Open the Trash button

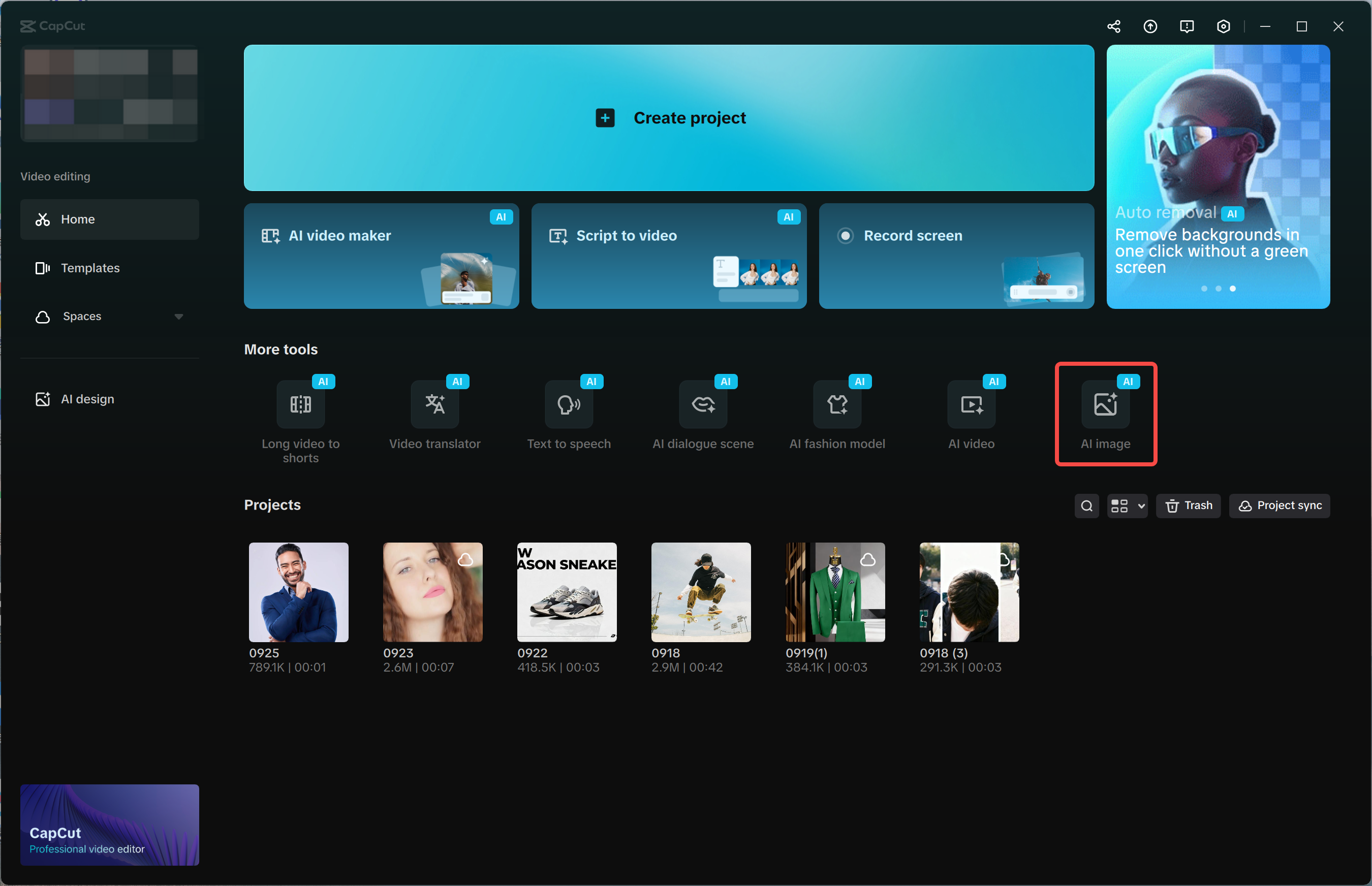click(x=1188, y=505)
